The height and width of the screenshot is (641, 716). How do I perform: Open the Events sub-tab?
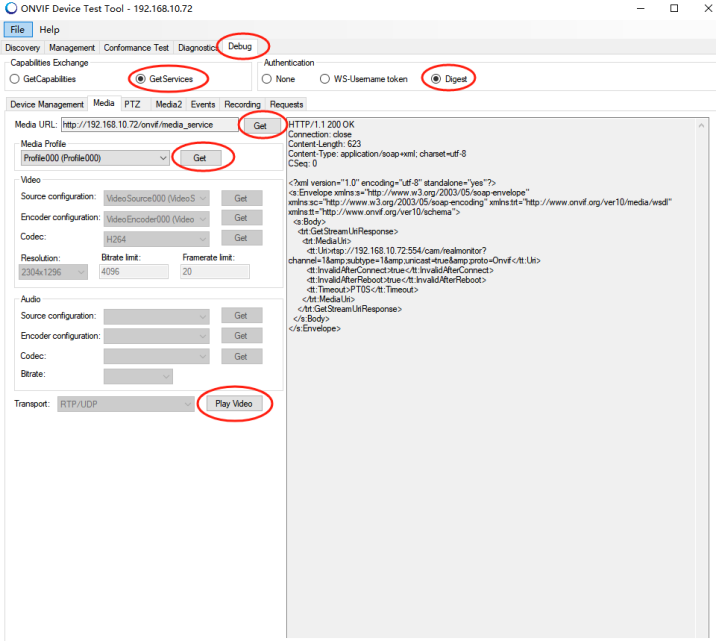point(203,105)
